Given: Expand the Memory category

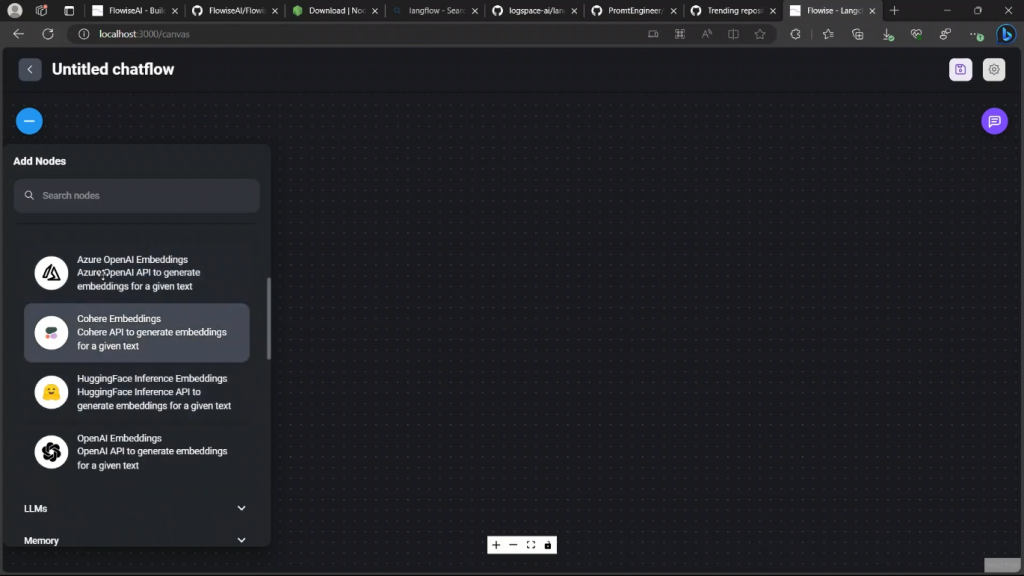Looking at the screenshot, I should [x=135, y=540].
